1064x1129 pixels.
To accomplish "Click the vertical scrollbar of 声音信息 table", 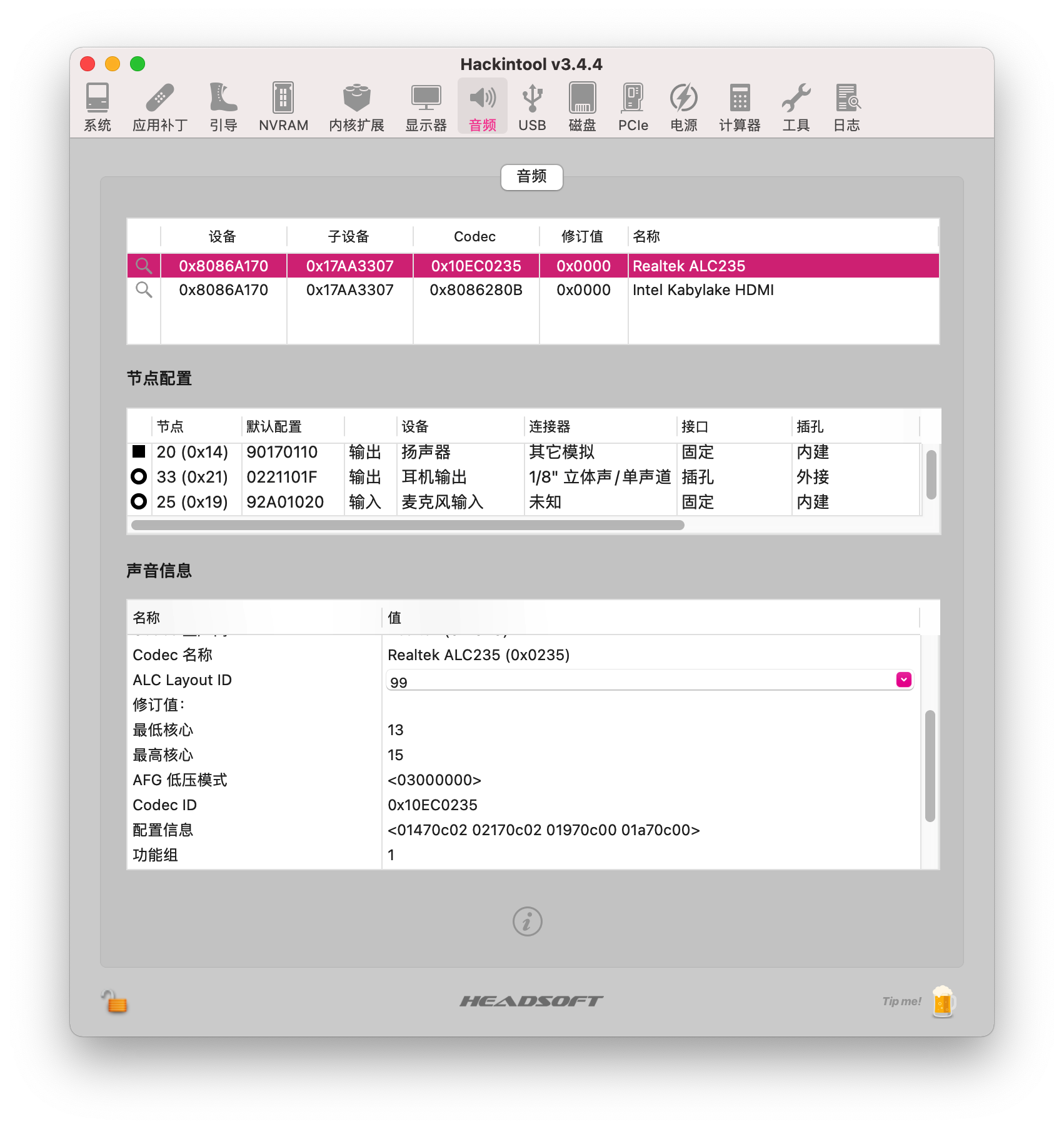I will (x=930, y=766).
